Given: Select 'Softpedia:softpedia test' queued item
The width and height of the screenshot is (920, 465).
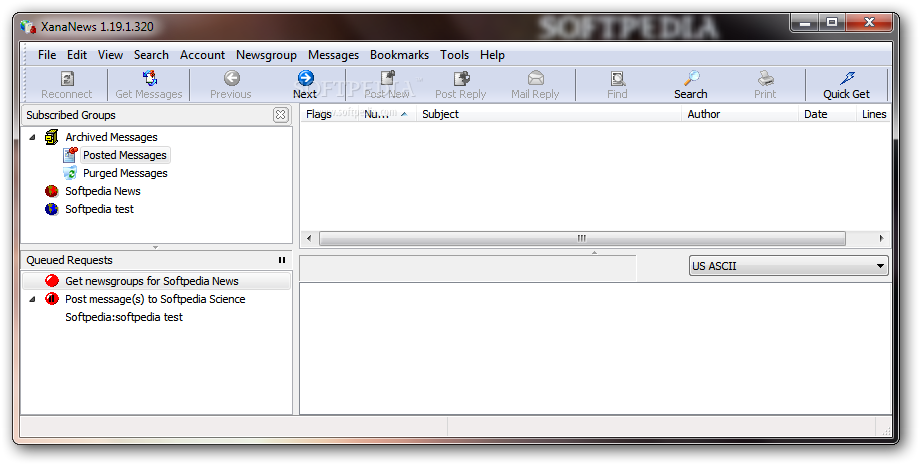Looking at the screenshot, I should pyautogui.click(x=124, y=317).
